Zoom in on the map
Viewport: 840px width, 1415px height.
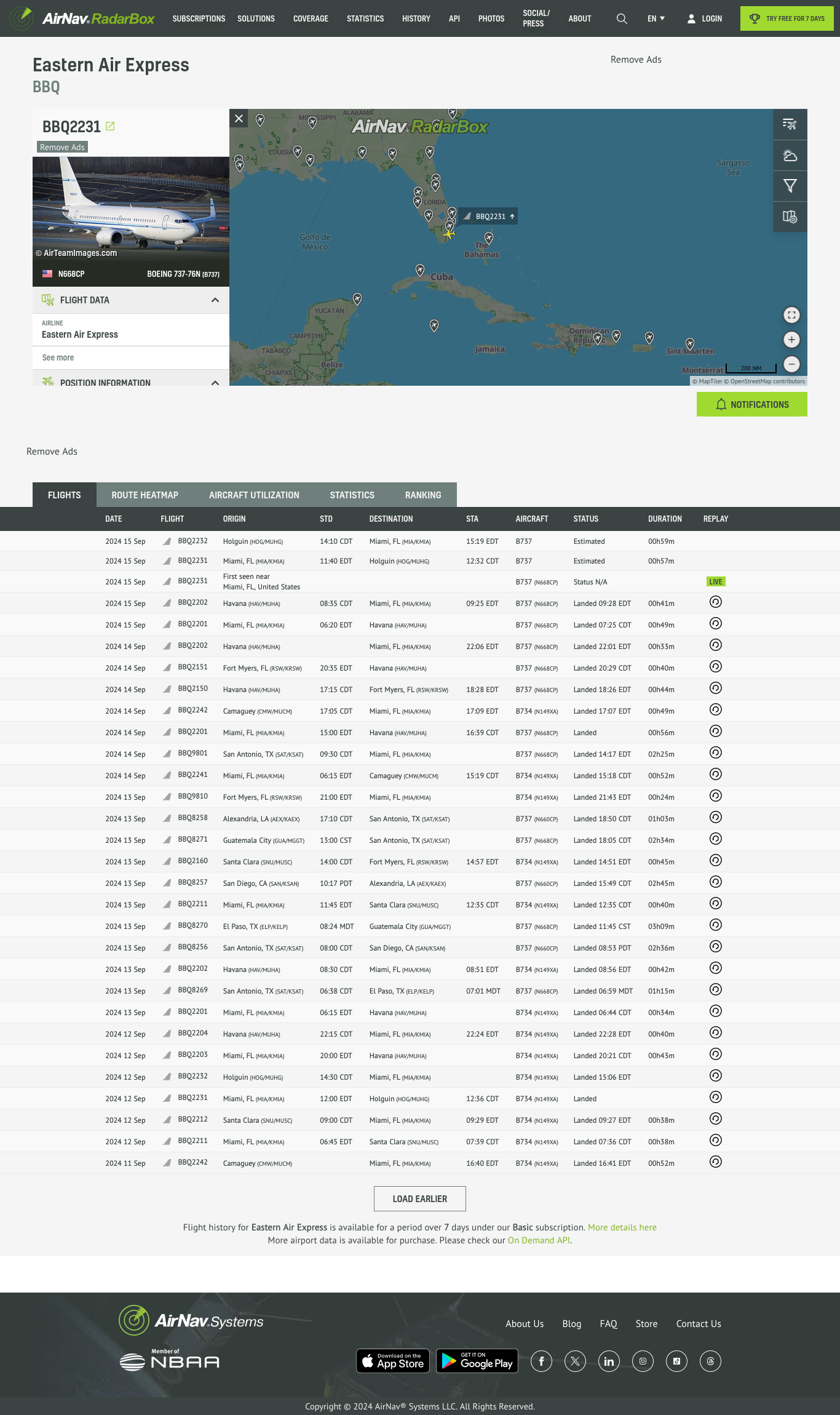pyautogui.click(x=791, y=340)
